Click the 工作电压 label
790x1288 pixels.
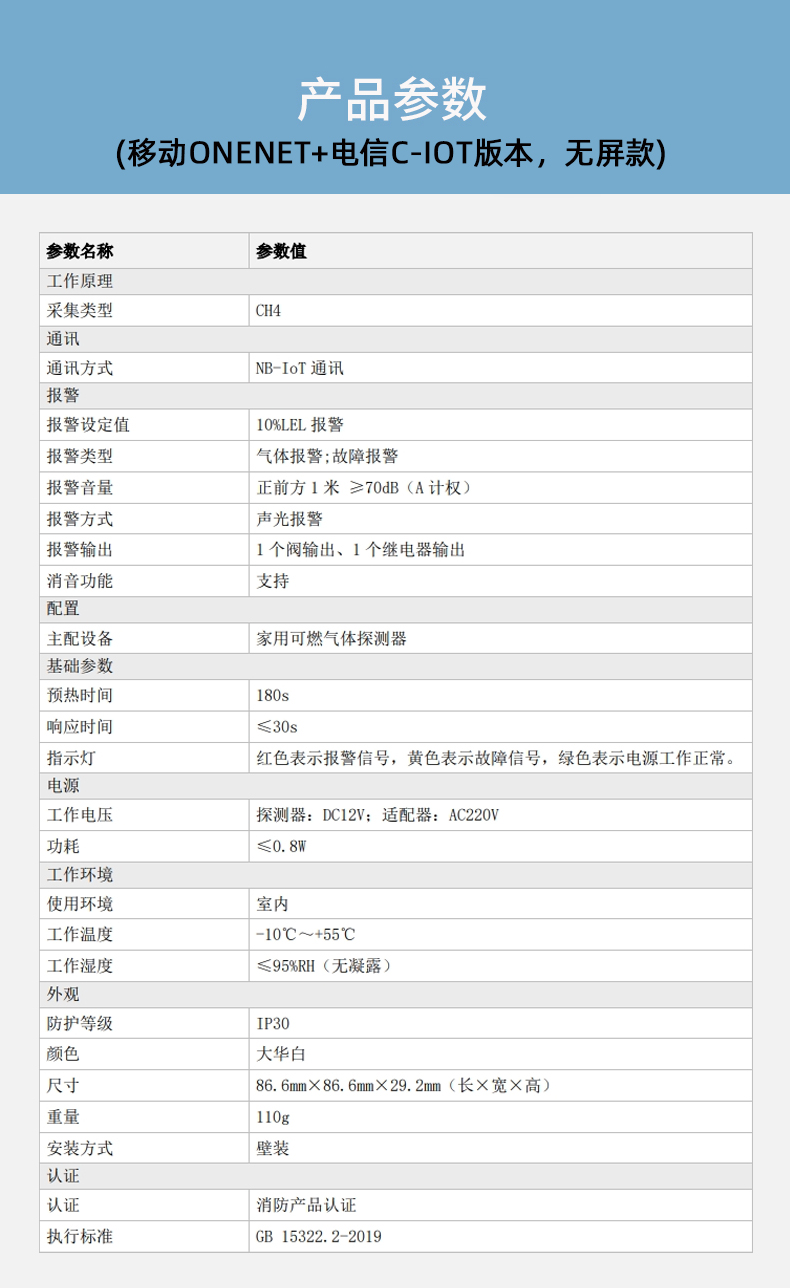[x=80, y=815]
